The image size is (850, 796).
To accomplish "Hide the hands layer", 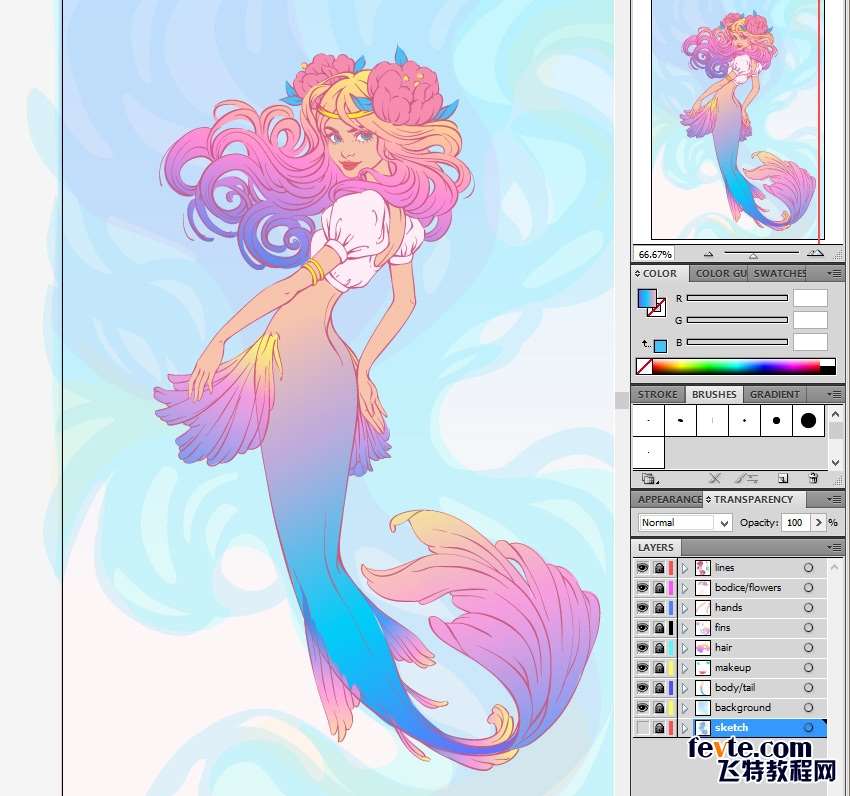I will [x=642, y=608].
